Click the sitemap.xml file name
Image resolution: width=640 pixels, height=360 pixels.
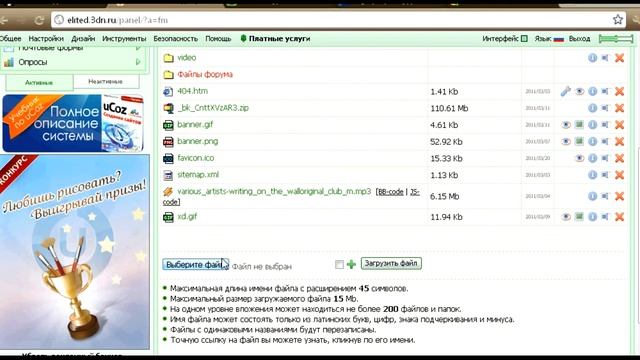click(198, 175)
